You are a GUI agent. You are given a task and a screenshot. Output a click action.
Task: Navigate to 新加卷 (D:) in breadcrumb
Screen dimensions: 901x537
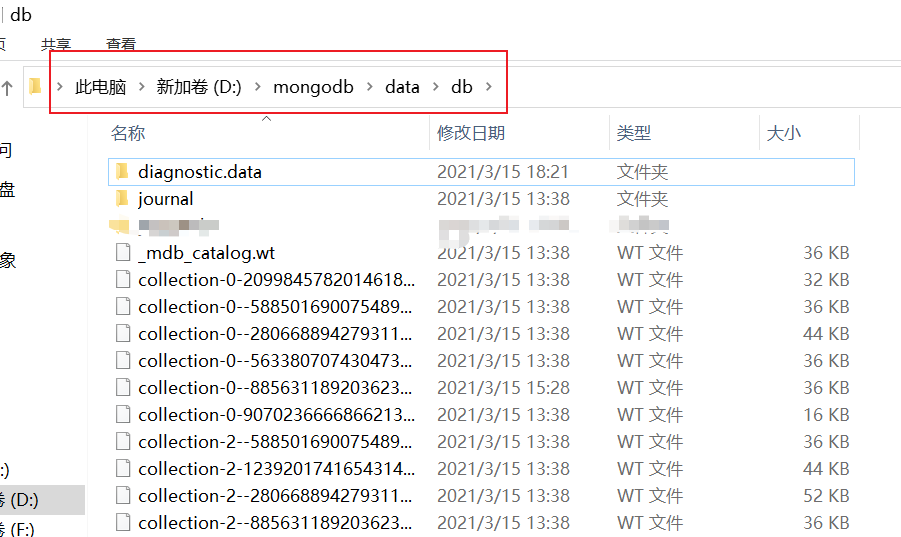199,87
